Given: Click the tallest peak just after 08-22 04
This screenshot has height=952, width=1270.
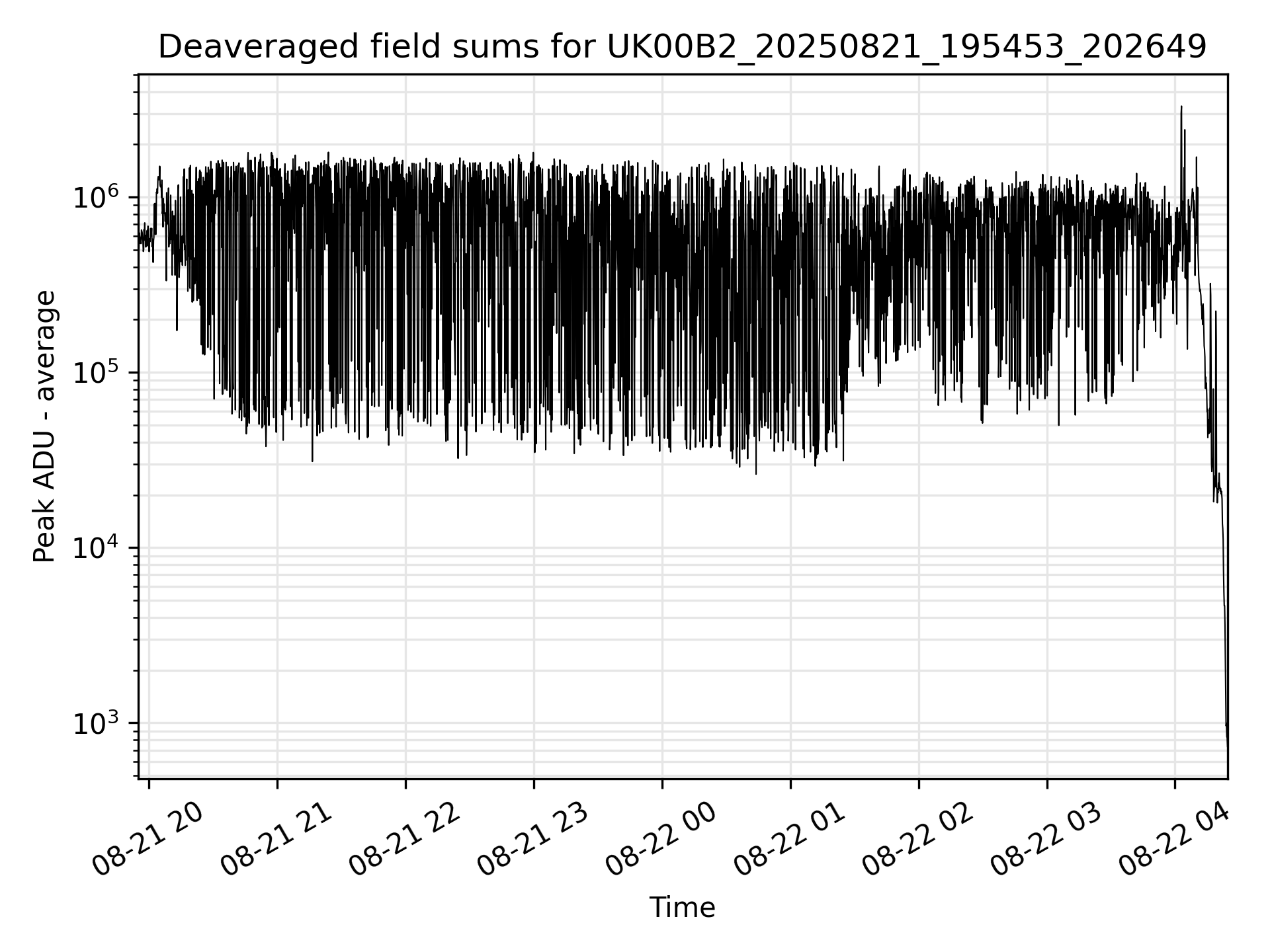Looking at the screenshot, I should click(1181, 107).
